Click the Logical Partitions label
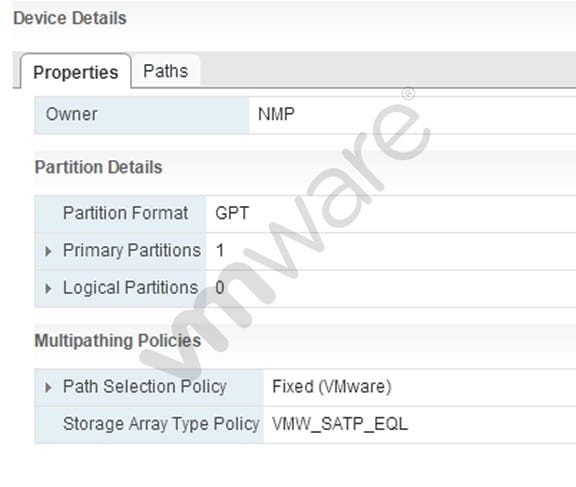The height and width of the screenshot is (487, 576). 130,288
